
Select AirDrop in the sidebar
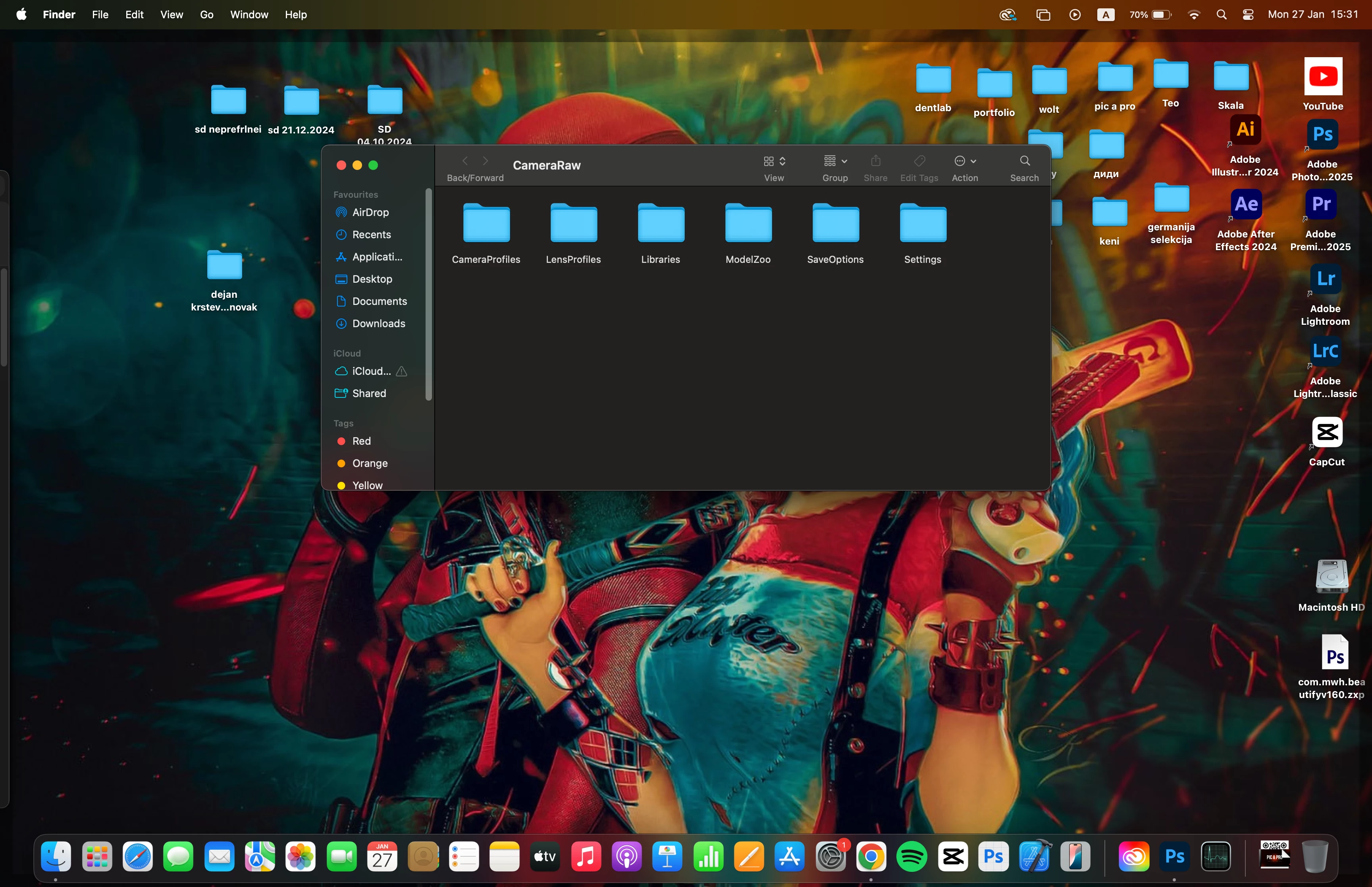370,212
